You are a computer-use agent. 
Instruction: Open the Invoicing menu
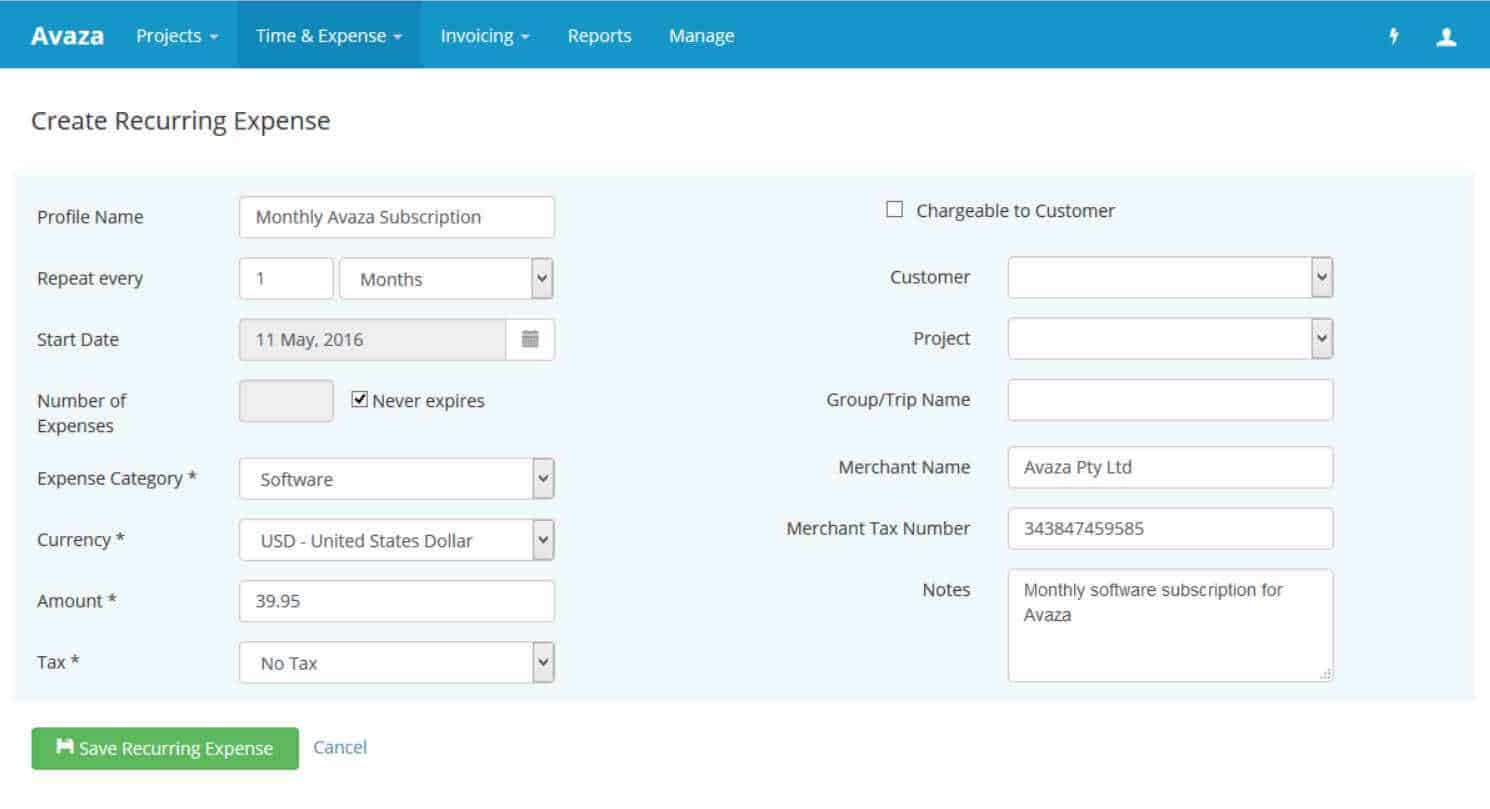coord(485,36)
